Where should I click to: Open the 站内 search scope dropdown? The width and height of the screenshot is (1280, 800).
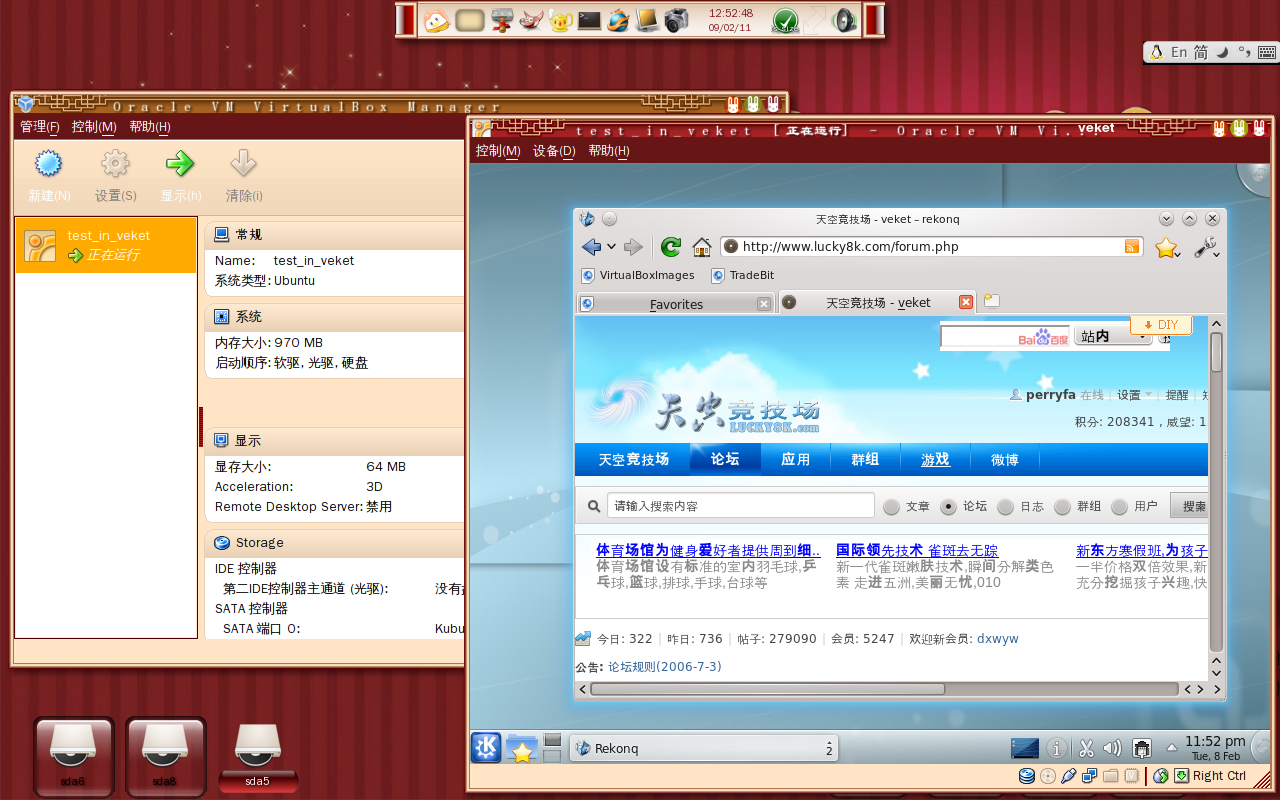click(x=1113, y=337)
